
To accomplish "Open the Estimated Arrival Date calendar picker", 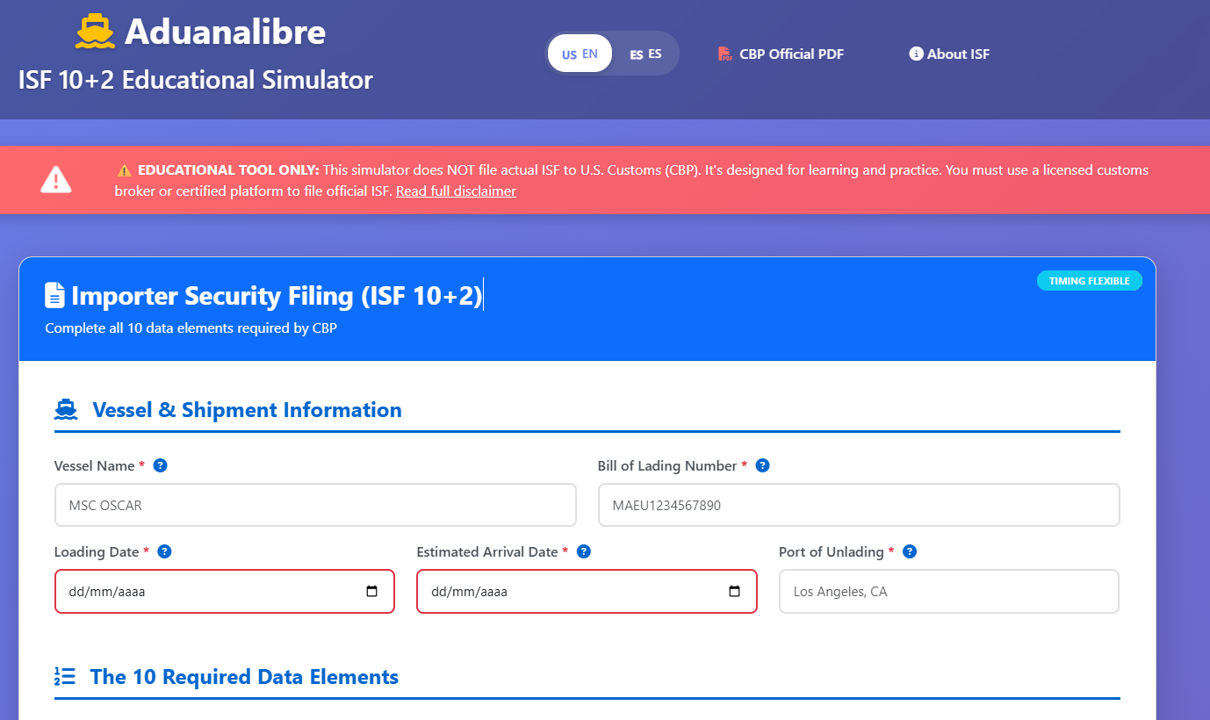I will pos(734,592).
